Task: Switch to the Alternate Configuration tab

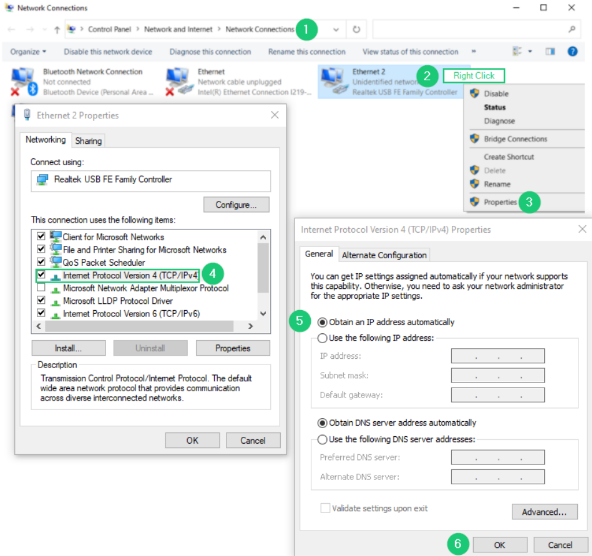Action: coord(384,255)
